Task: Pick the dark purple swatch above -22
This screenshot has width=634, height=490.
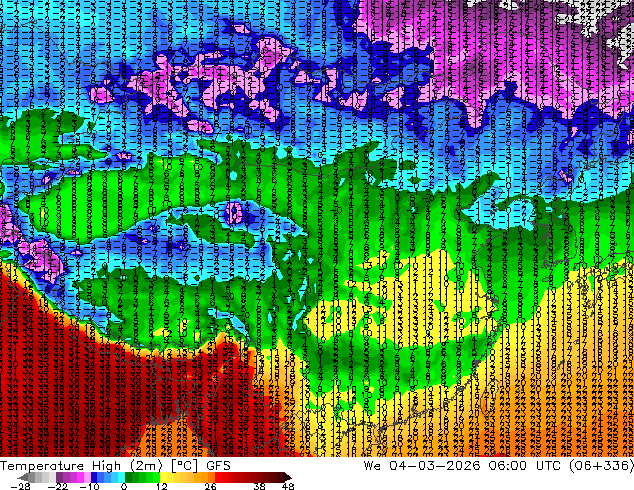Action: click(x=59, y=477)
